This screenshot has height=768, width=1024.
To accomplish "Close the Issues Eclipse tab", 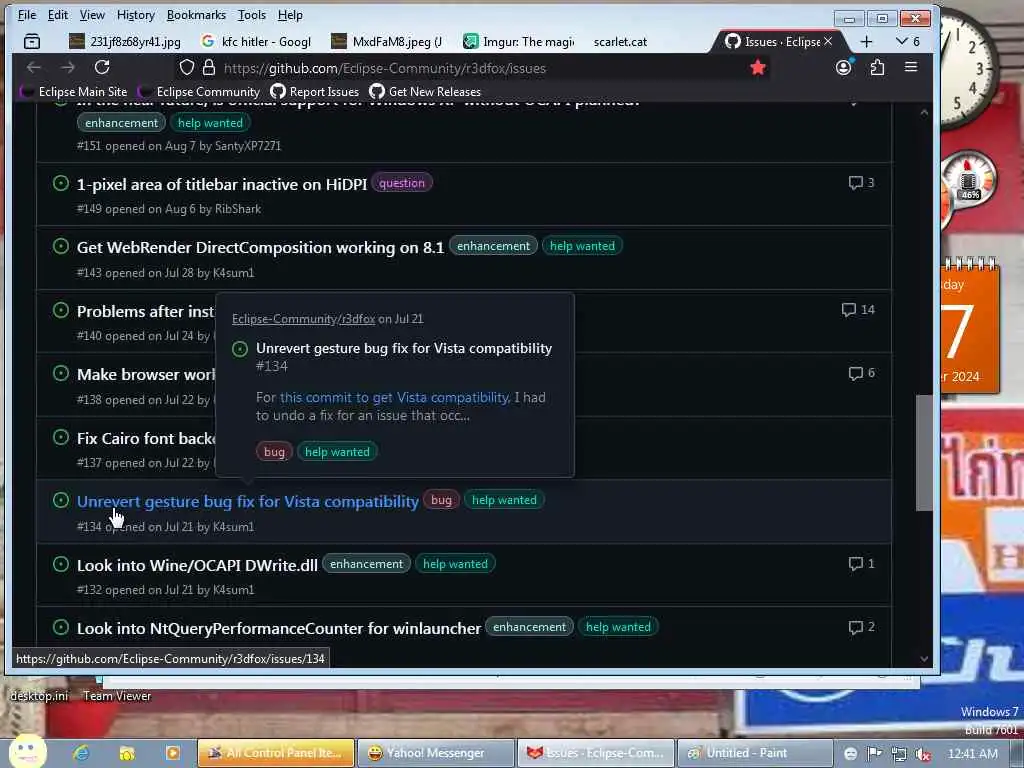I will click(x=828, y=41).
